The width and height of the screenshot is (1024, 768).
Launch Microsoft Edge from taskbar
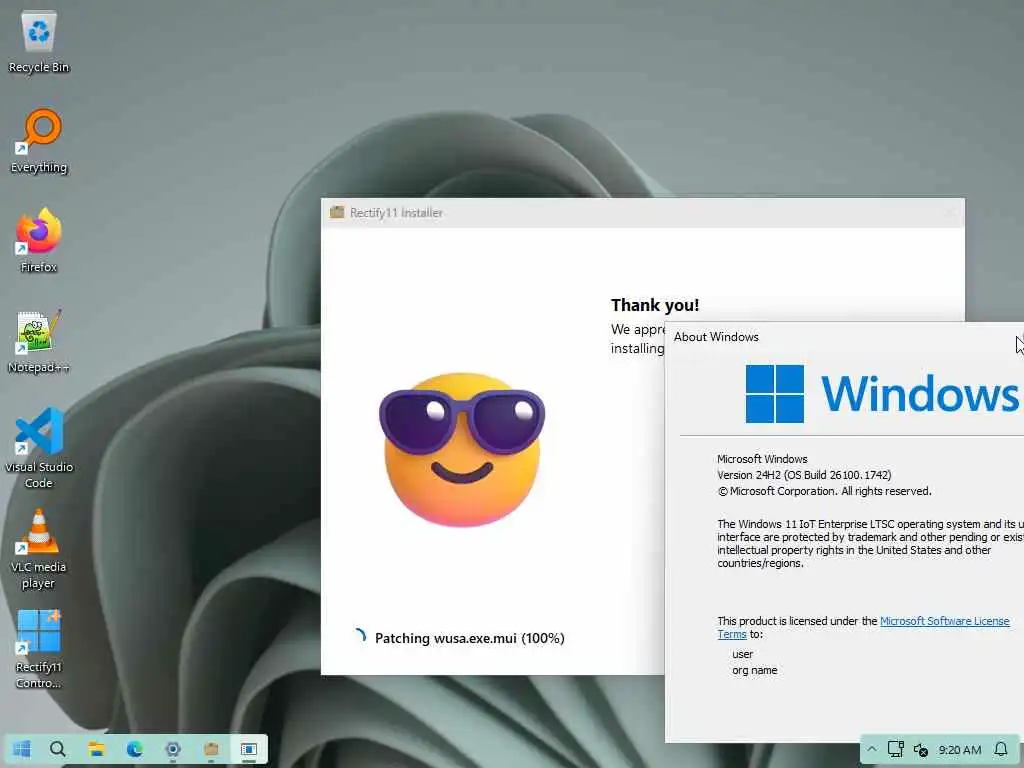(x=135, y=749)
